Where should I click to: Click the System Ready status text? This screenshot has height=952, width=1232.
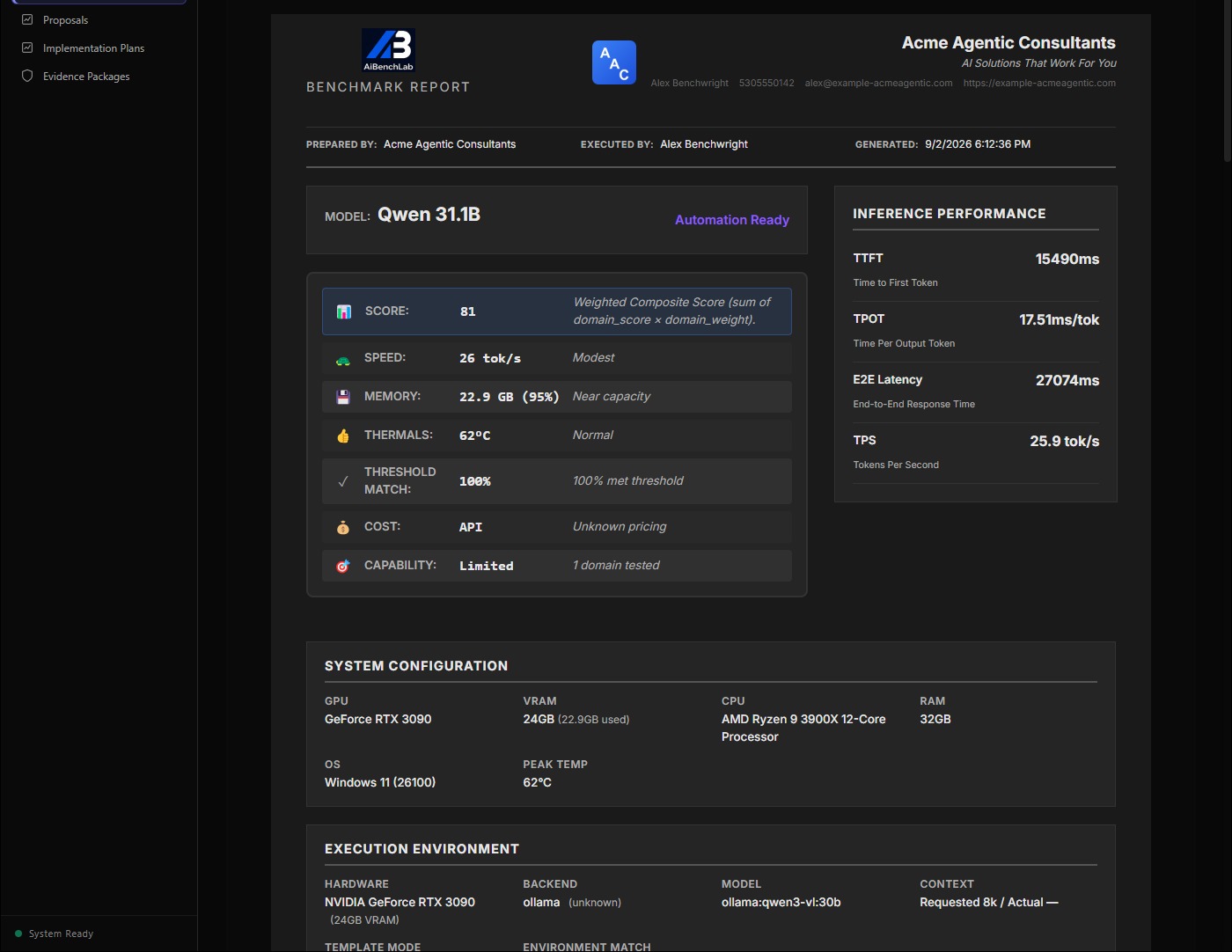pos(61,934)
